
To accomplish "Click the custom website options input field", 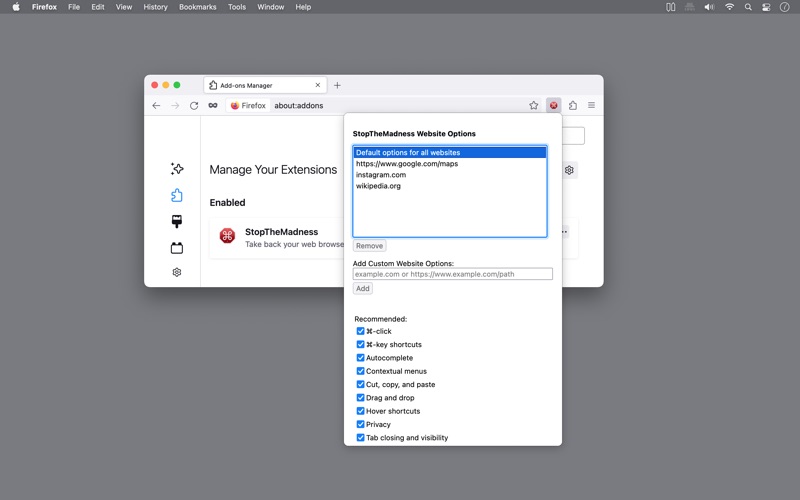I will click(x=453, y=274).
